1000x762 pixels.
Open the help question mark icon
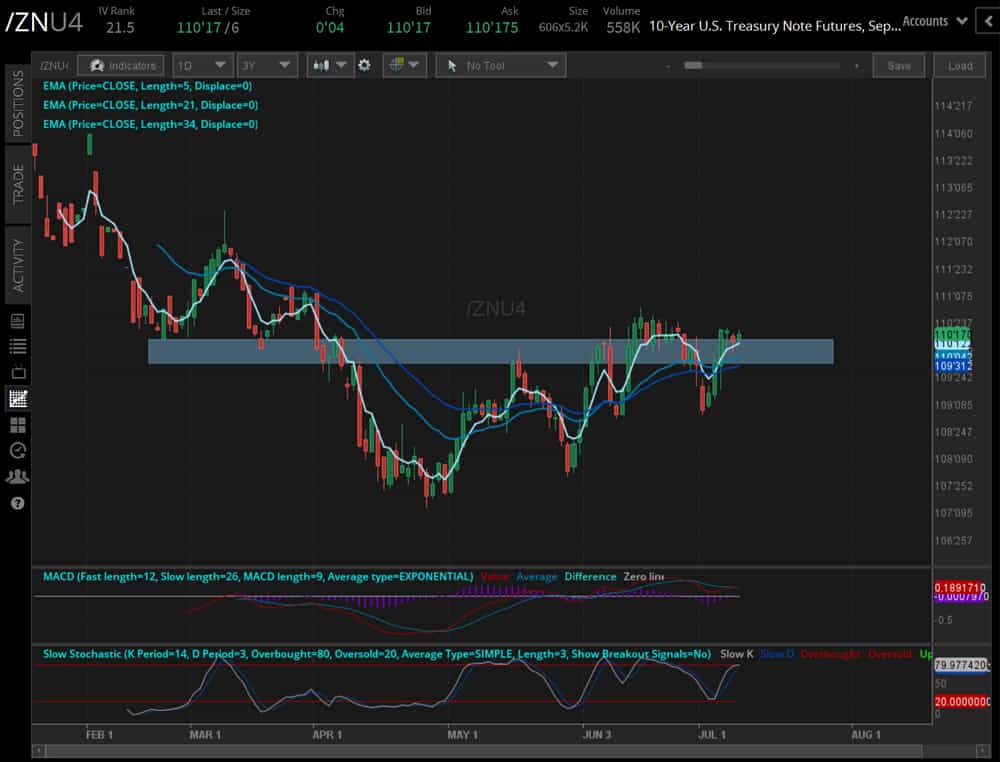click(x=17, y=503)
